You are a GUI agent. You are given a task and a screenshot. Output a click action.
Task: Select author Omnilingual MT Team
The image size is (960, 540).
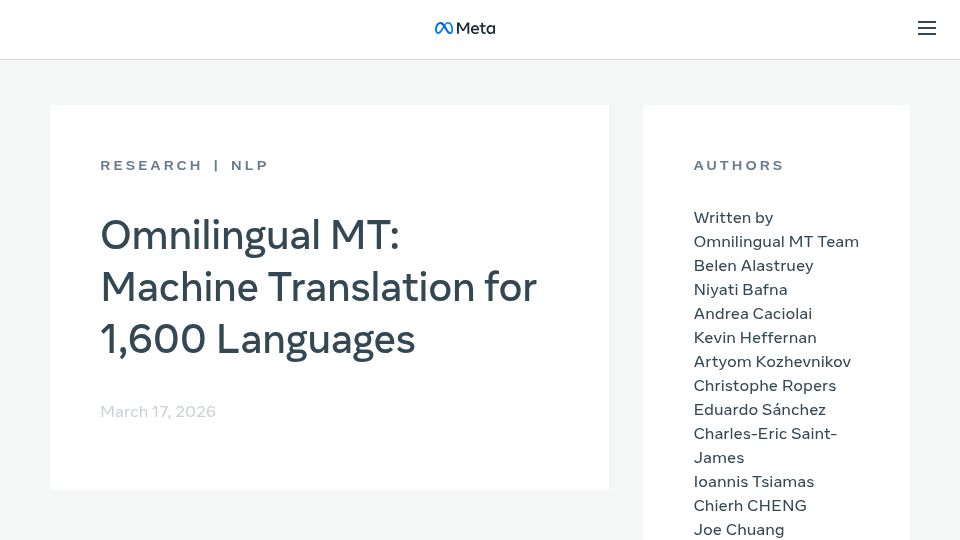tap(776, 242)
